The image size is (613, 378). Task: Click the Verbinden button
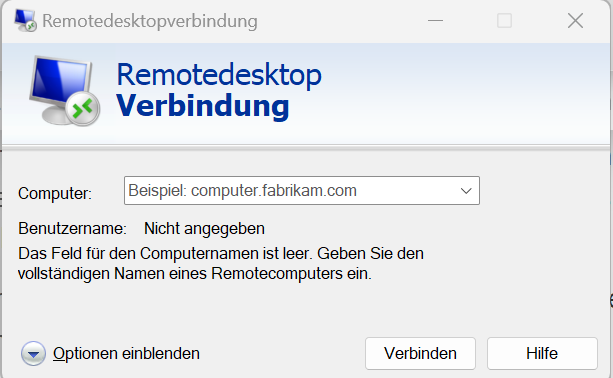(420, 353)
